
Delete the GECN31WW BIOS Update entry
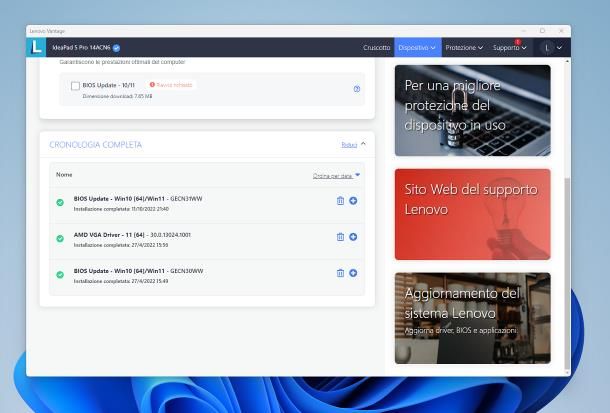[x=340, y=201]
